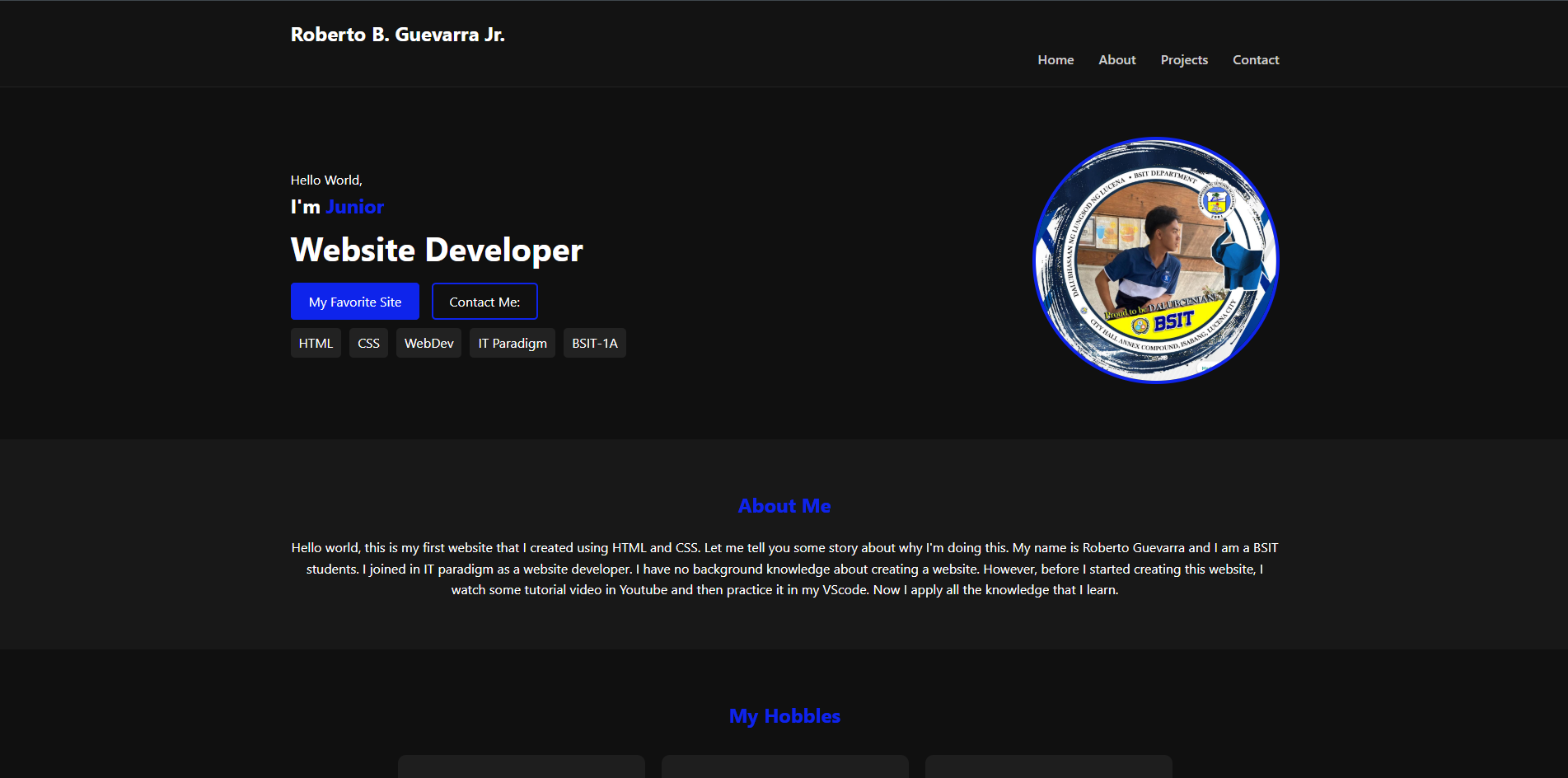The height and width of the screenshot is (778, 1568).
Task: Select the BSIT-1A skill tag
Action: point(594,342)
